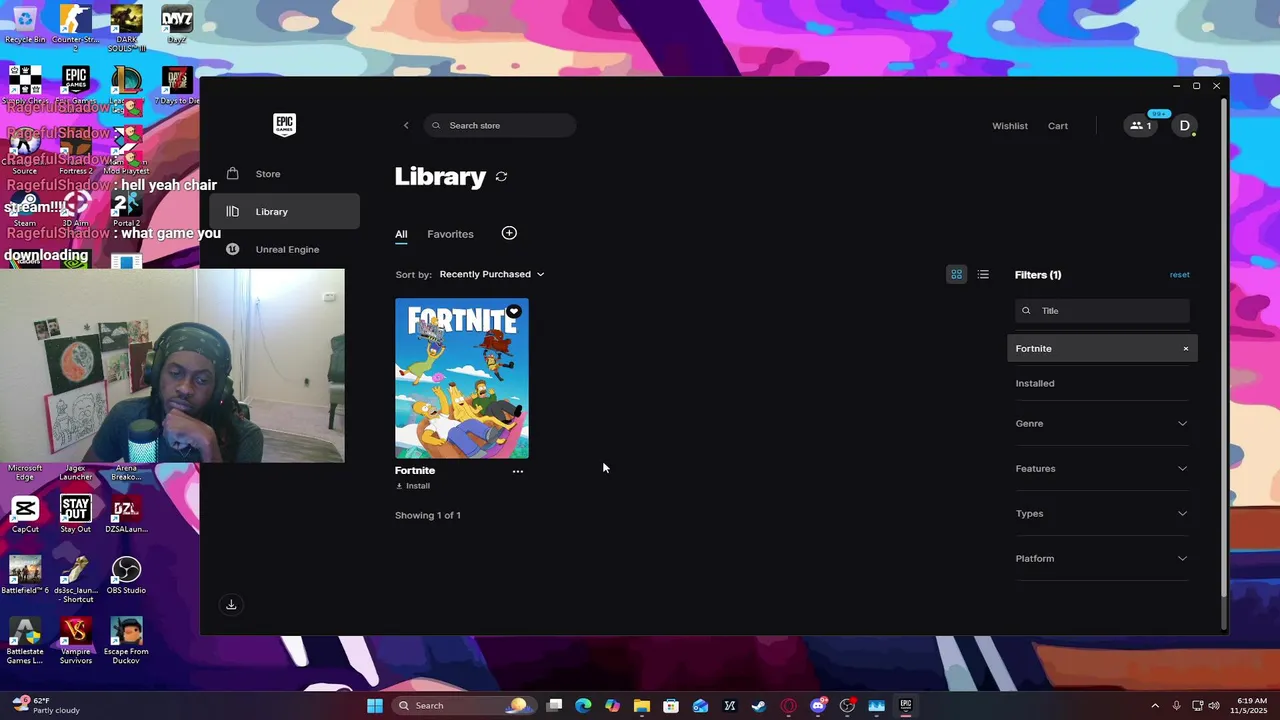Image resolution: width=1280 pixels, height=720 pixels.
Task: Go back using the arrow beside Search store
Action: [406, 125]
